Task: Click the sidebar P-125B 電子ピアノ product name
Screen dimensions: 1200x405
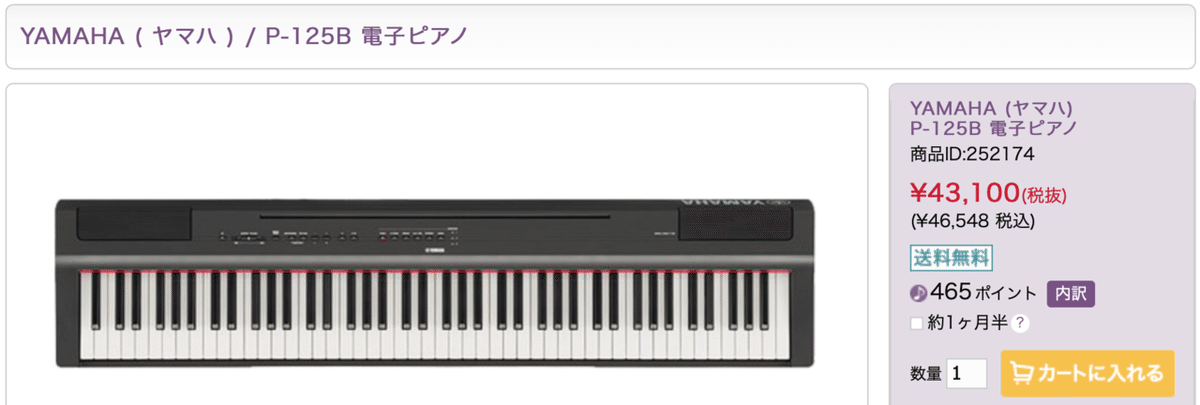Action: click(994, 128)
